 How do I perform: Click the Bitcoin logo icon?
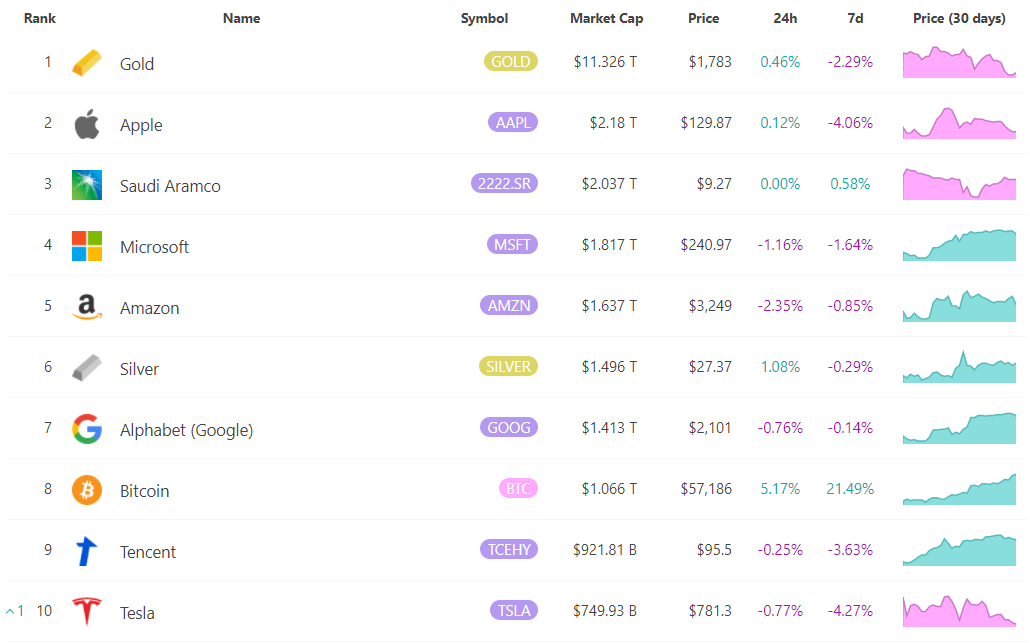[x=87, y=490]
